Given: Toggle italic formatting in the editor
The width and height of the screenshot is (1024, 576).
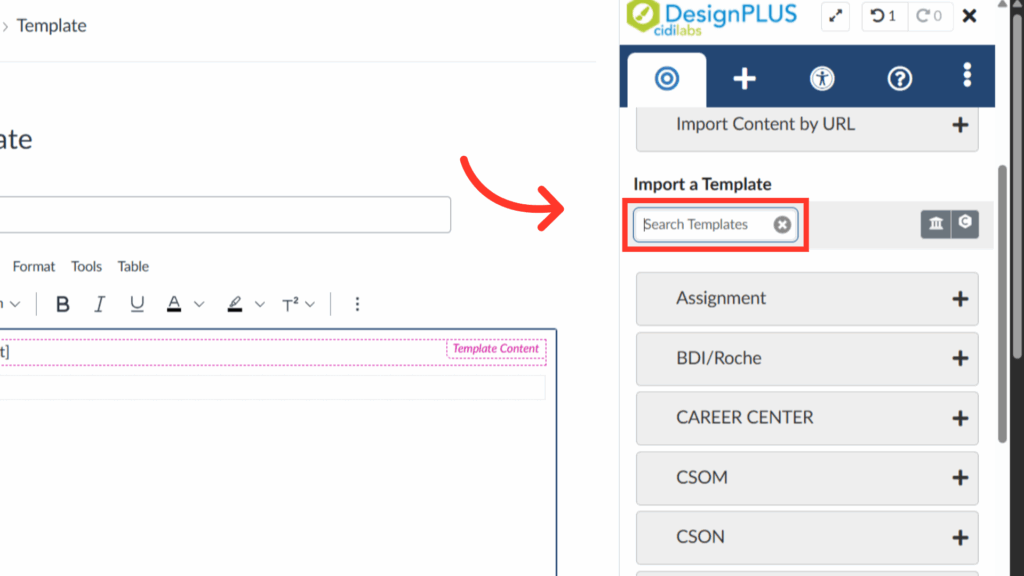Looking at the screenshot, I should [x=98, y=304].
